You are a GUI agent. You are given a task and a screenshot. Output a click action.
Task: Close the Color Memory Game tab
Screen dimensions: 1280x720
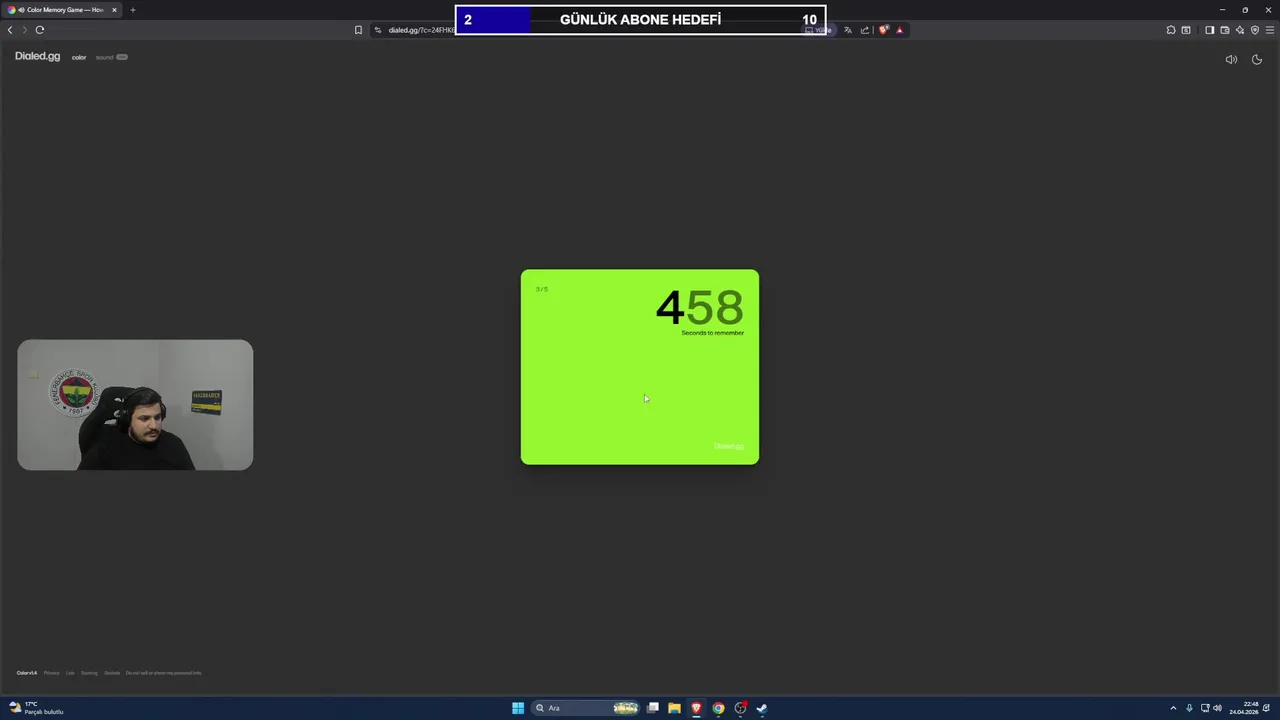(x=114, y=10)
